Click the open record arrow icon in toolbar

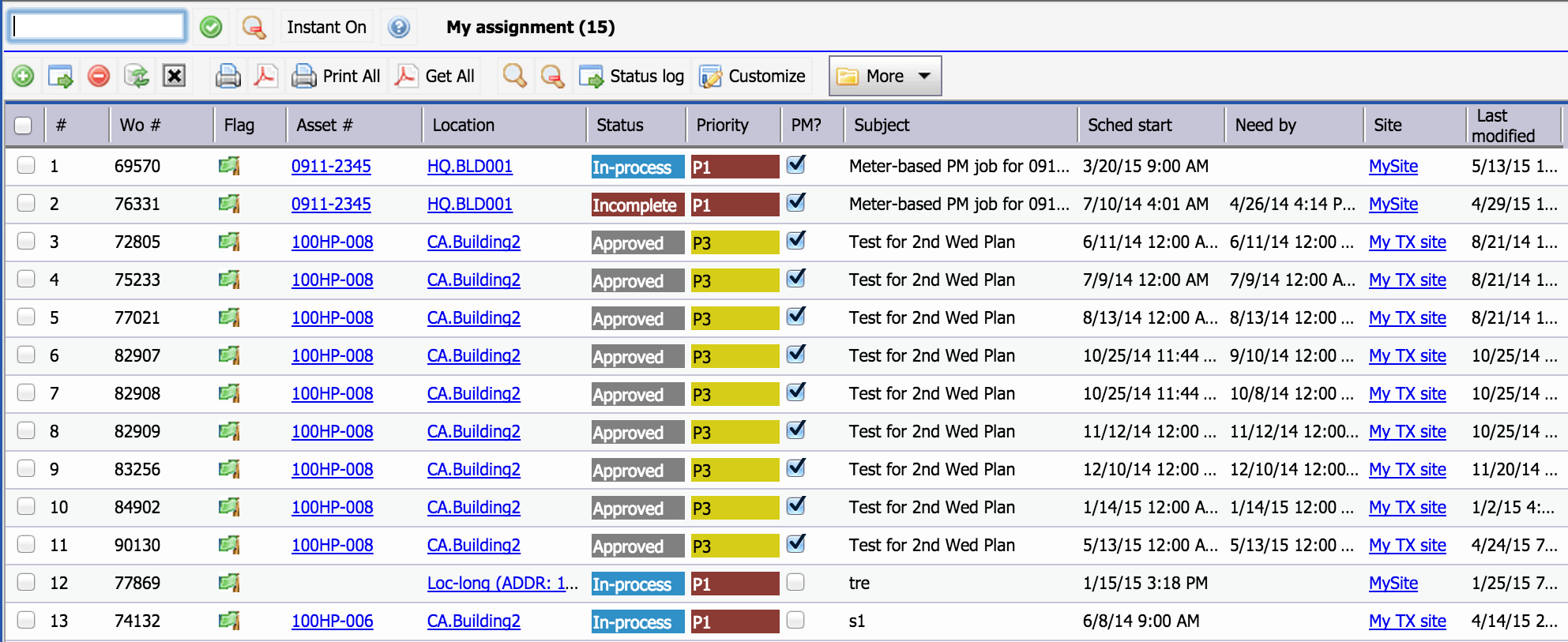coord(61,76)
